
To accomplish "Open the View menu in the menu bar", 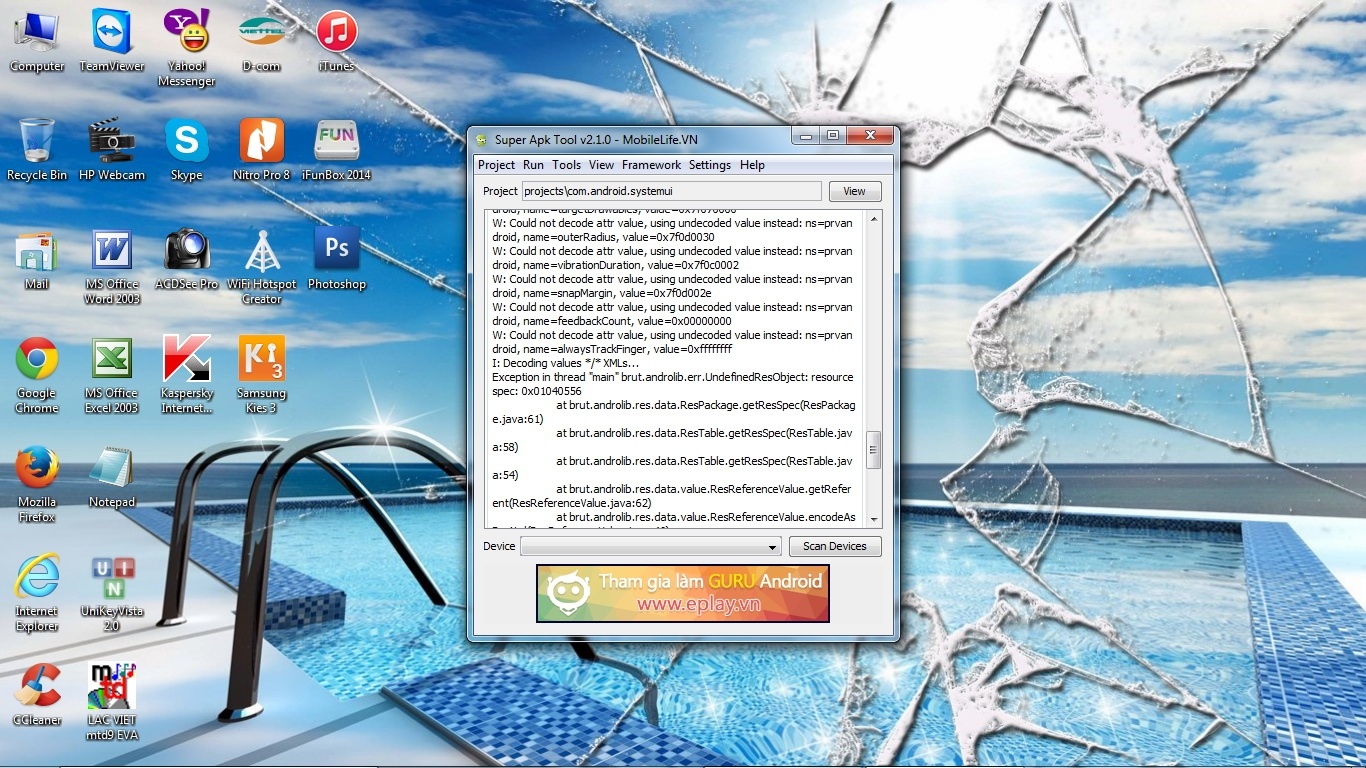I will coord(601,165).
